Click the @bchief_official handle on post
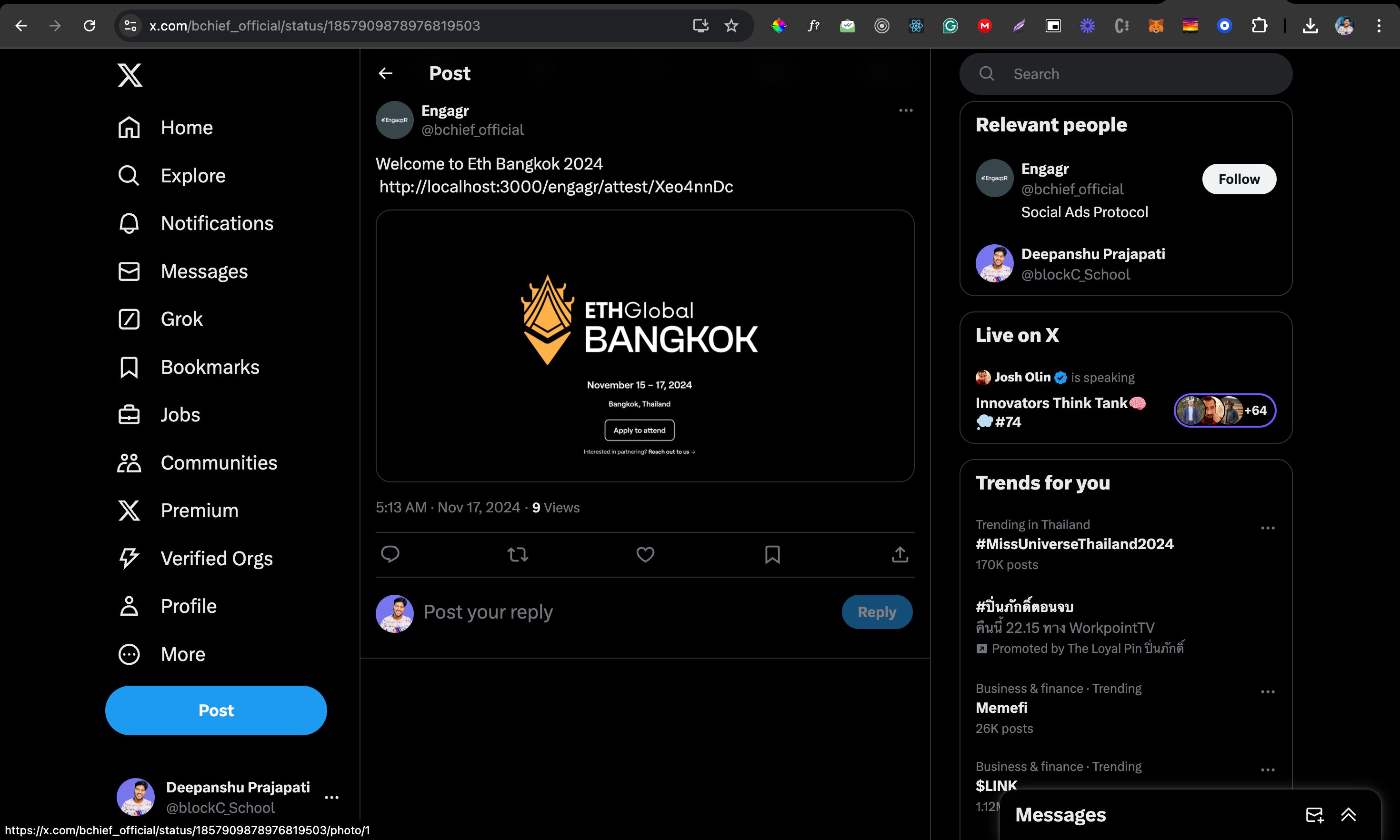1400x840 pixels. click(472, 130)
